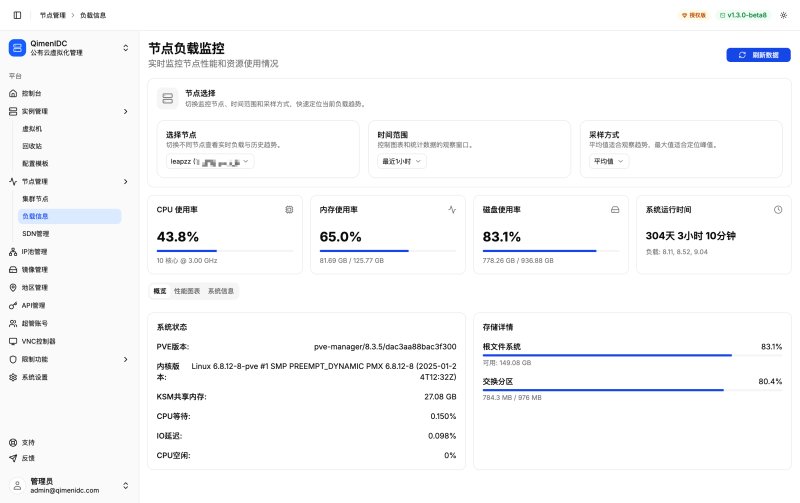Click the disk usage drive icon

pyautogui.click(x=615, y=210)
